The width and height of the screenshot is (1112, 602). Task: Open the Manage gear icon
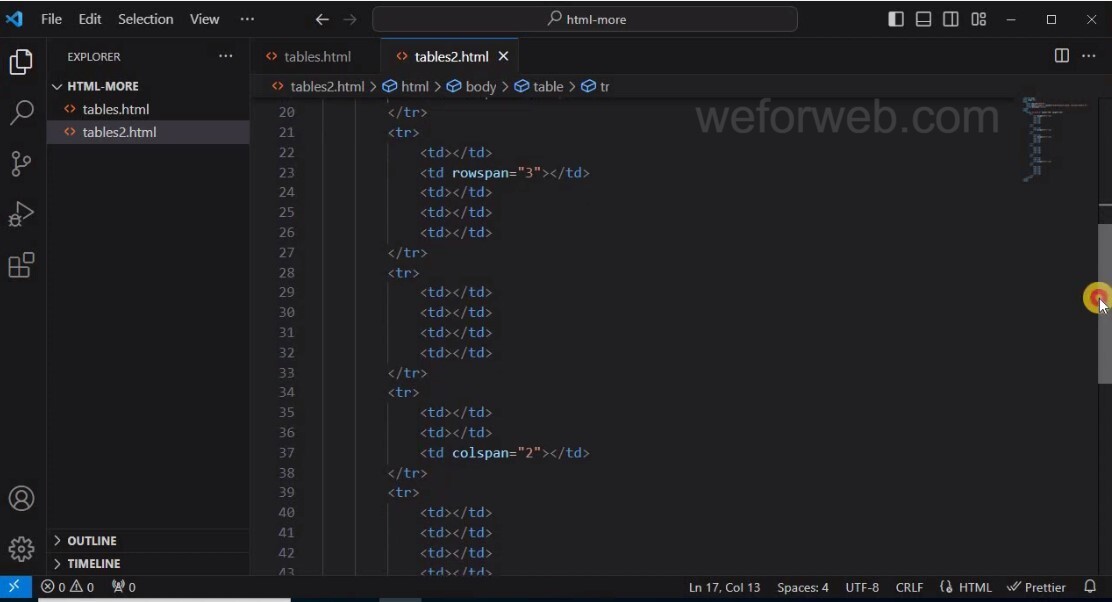point(21,548)
